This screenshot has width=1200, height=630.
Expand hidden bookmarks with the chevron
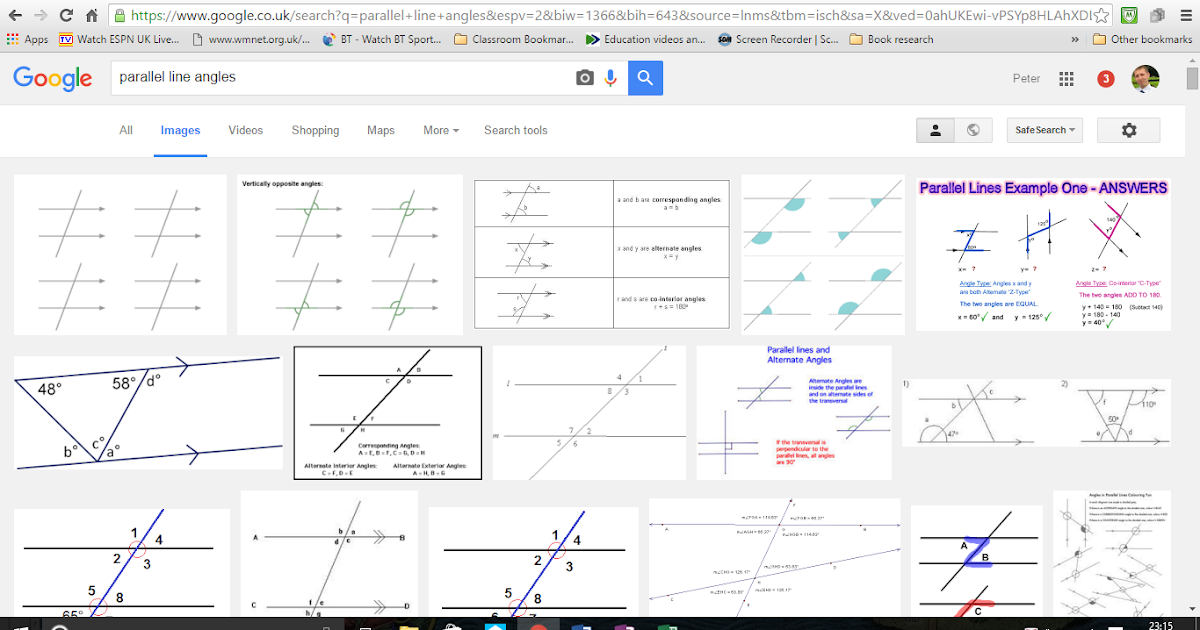pos(1073,39)
